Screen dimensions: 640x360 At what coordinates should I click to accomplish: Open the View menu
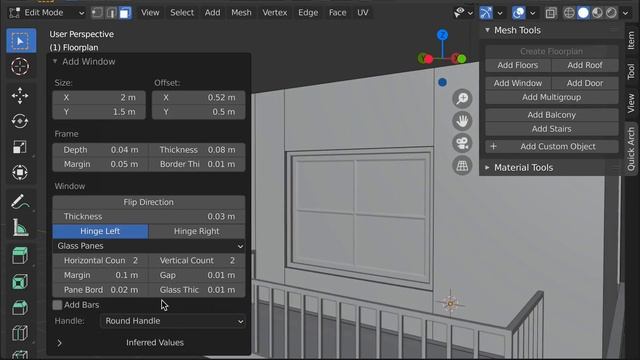(x=150, y=13)
